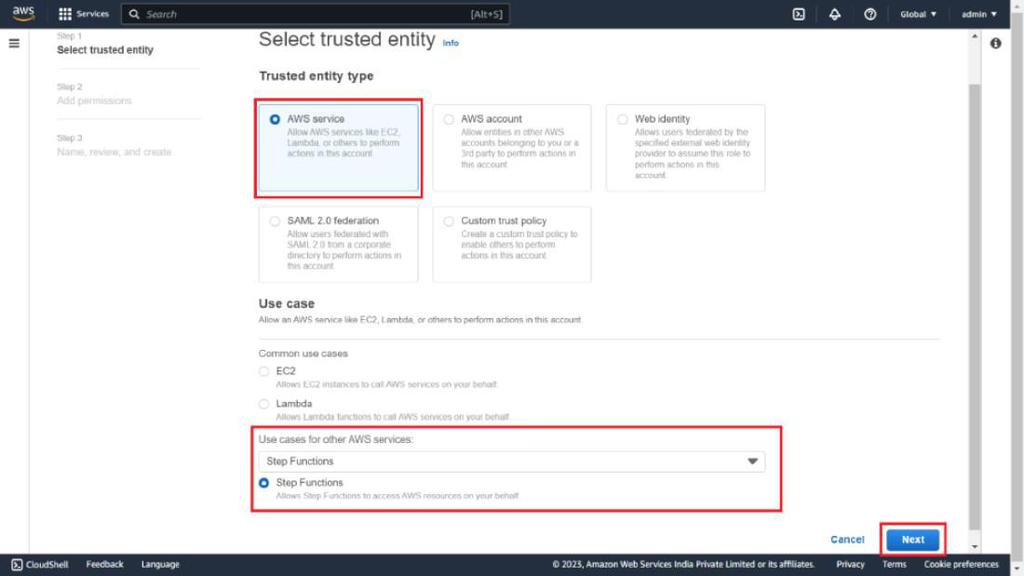
Task: Expand the hamburger navigation menu
Action: [14, 44]
